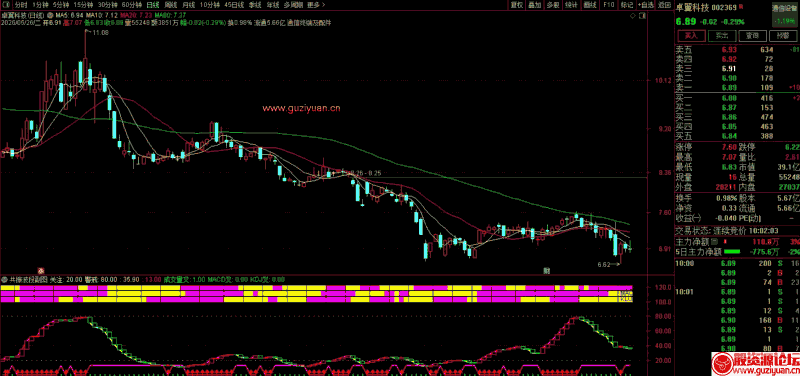Click the 画线 drawing tool button

590,5
